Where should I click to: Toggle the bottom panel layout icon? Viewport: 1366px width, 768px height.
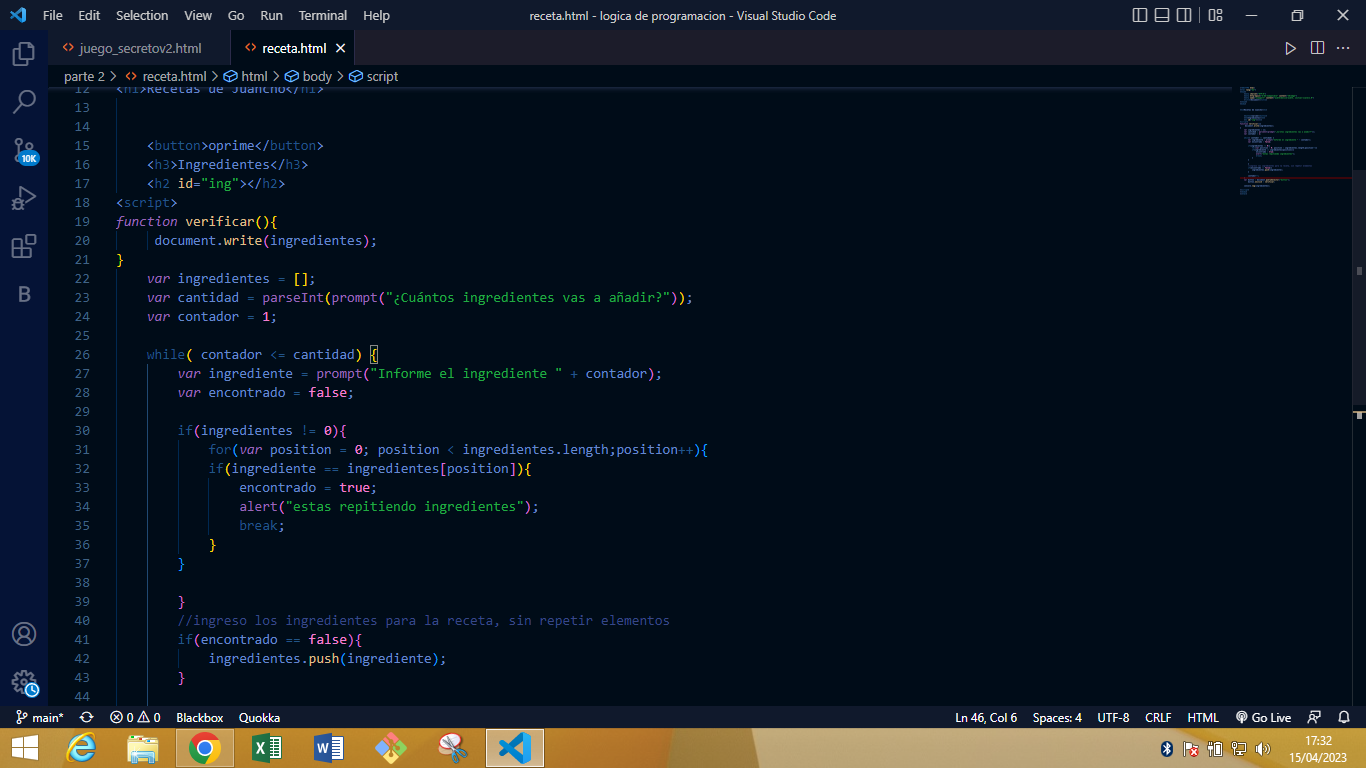click(x=1162, y=15)
